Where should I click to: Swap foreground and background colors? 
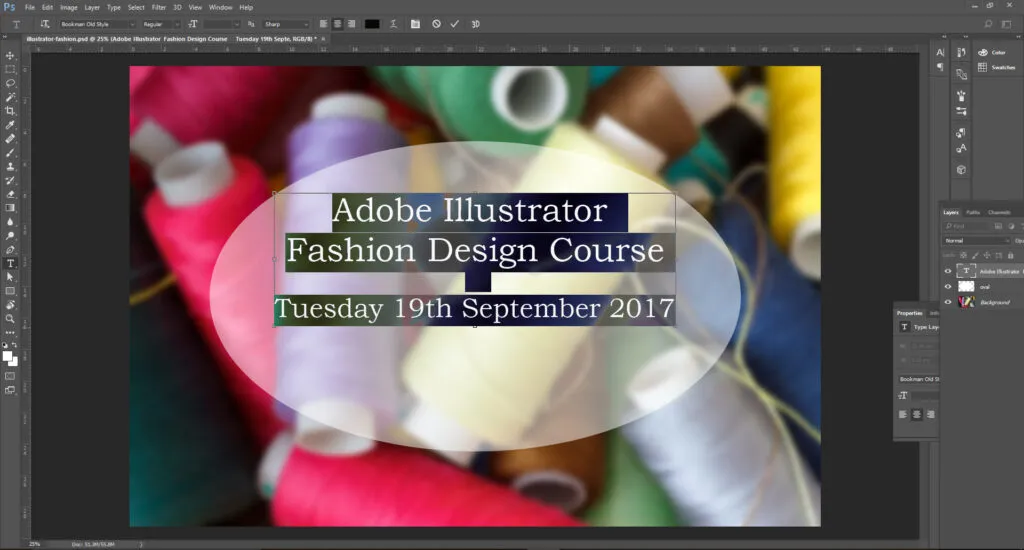[x=14, y=345]
